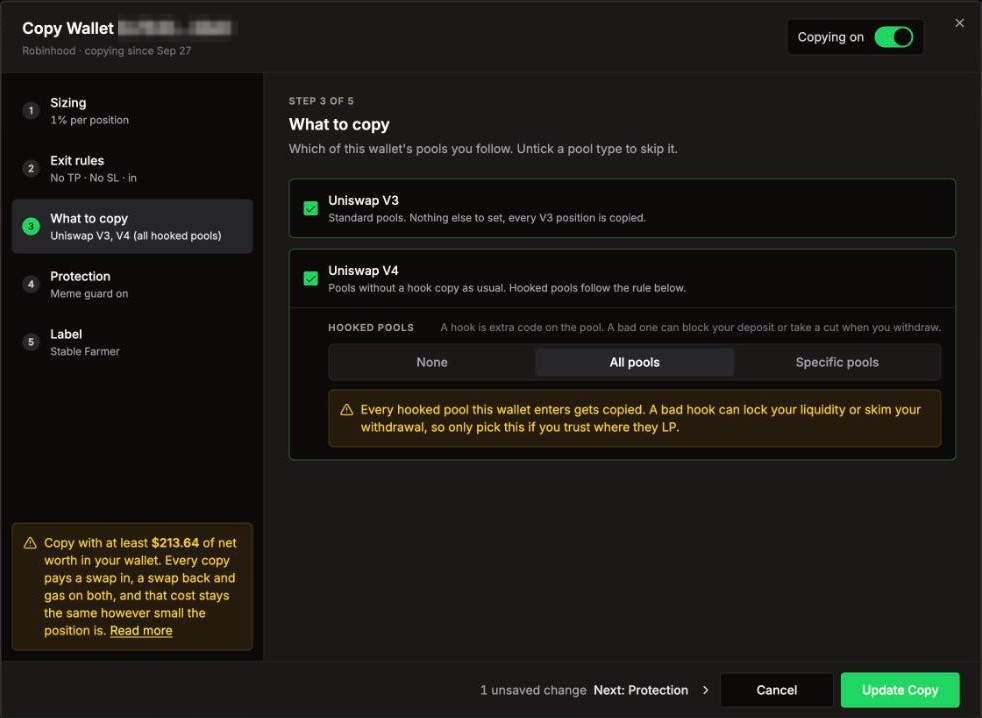Untick the Uniswap V3 checkbox

coord(311,209)
